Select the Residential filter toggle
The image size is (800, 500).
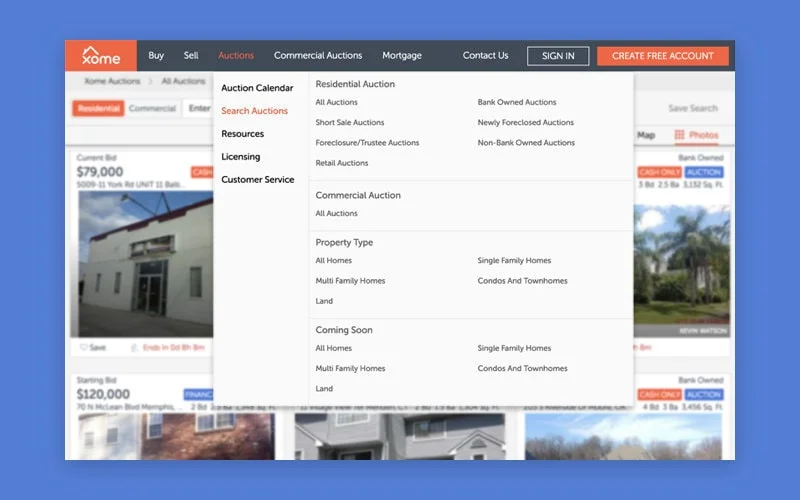pyautogui.click(x=98, y=108)
